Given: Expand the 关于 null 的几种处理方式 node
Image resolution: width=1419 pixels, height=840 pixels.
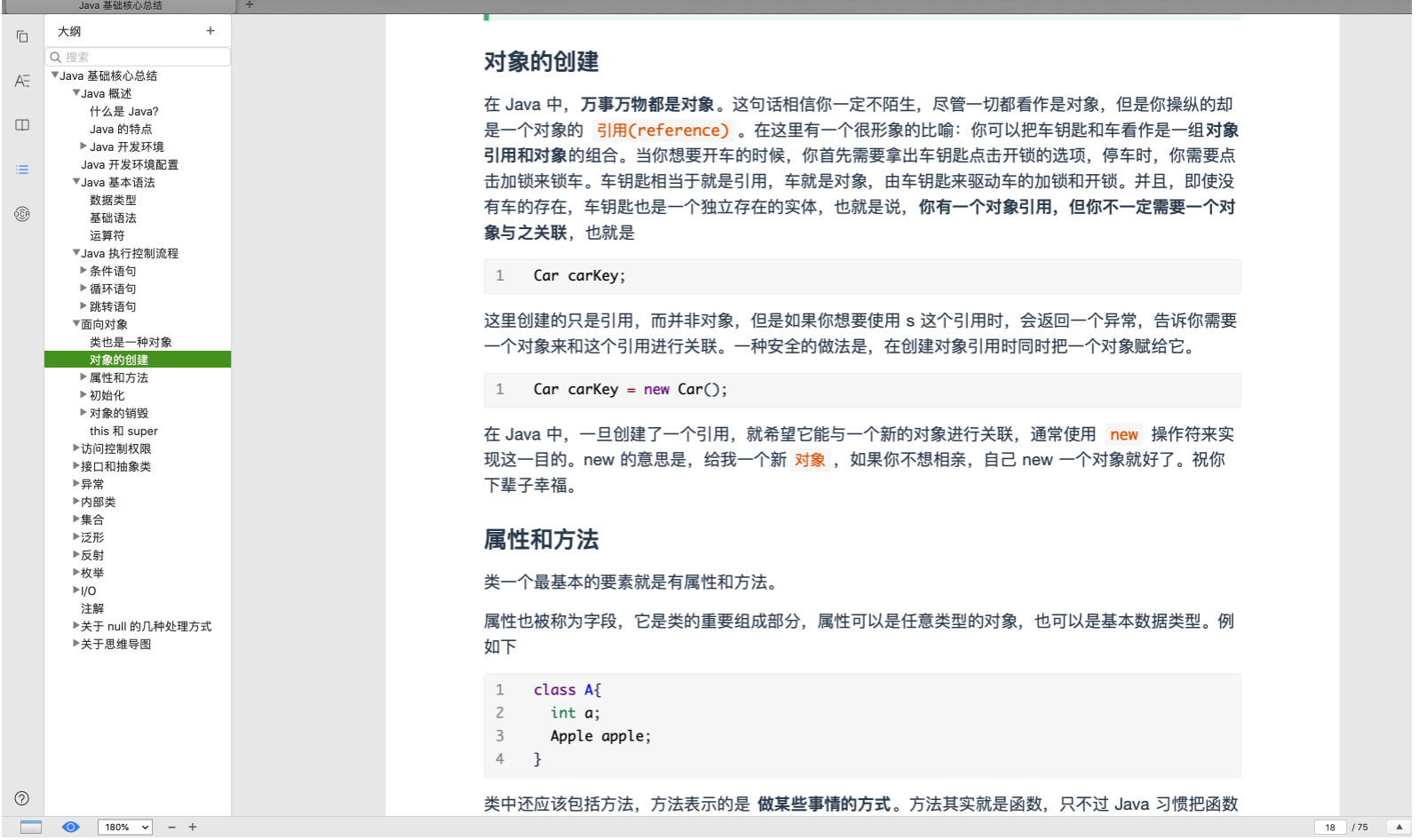Looking at the screenshot, I should click(x=76, y=625).
